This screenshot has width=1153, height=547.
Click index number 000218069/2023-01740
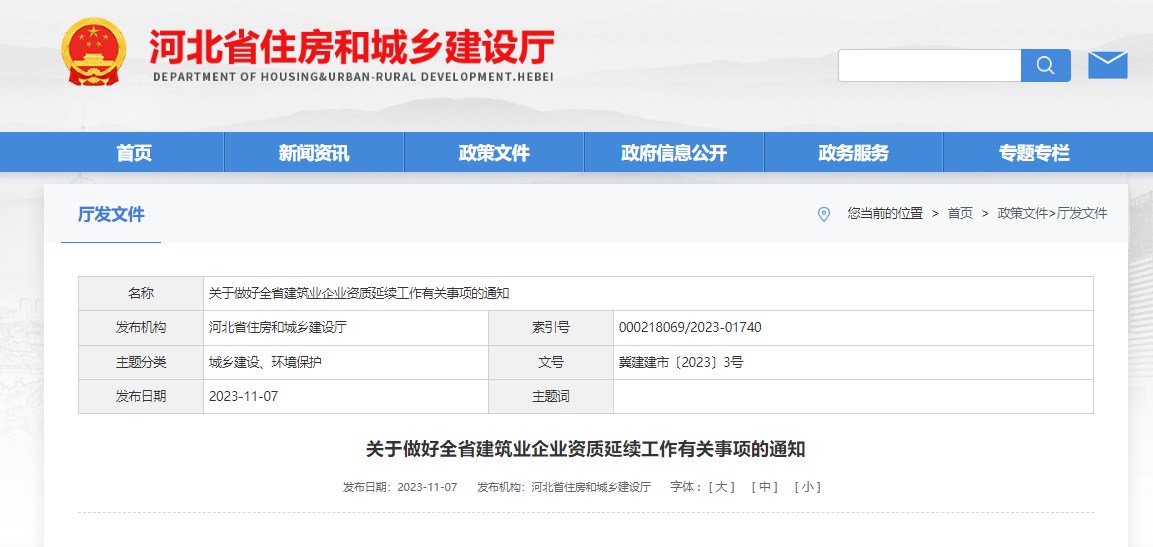690,328
